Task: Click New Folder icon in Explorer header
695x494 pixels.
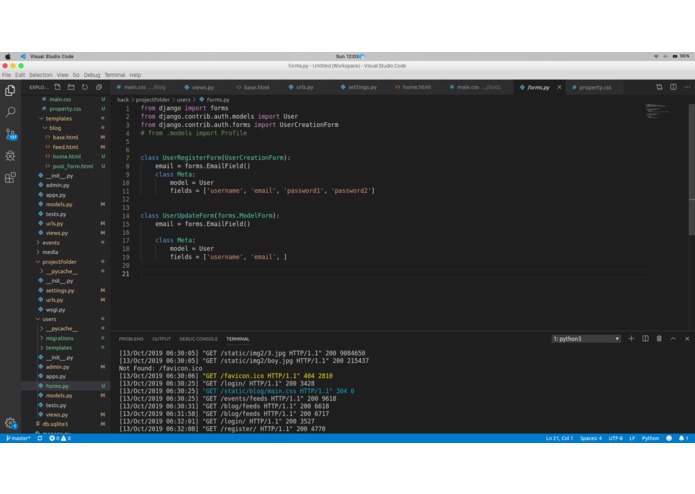Action: point(71,87)
